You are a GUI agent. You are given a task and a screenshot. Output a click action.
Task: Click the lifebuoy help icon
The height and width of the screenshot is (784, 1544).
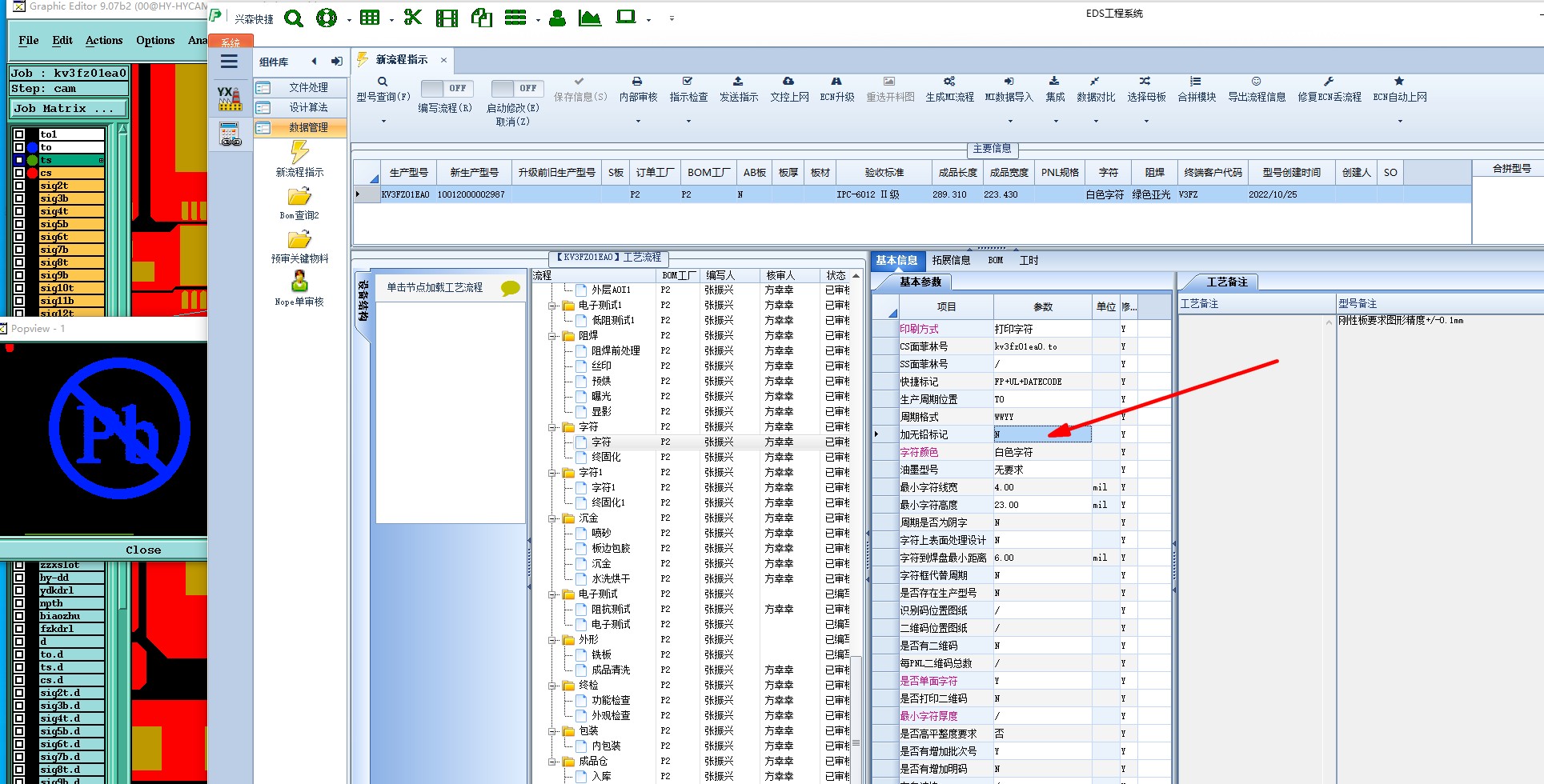pyautogui.click(x=327, y=18)
